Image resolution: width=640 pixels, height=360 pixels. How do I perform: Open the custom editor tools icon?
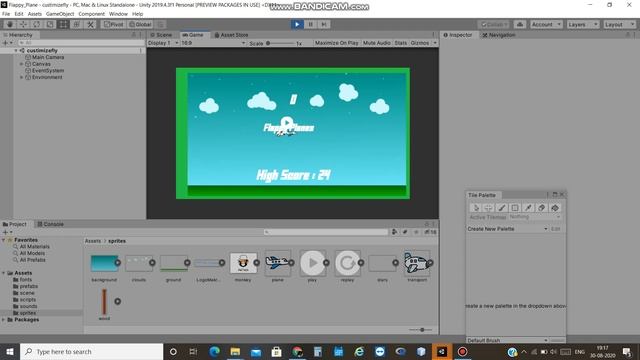(x=90, y=24)
